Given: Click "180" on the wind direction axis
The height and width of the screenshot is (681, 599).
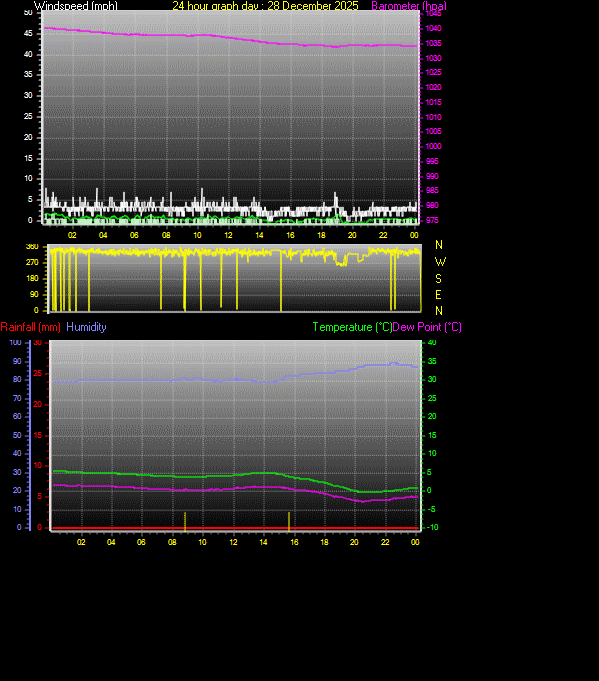Looking at the screenshot, I should [32, 278].
